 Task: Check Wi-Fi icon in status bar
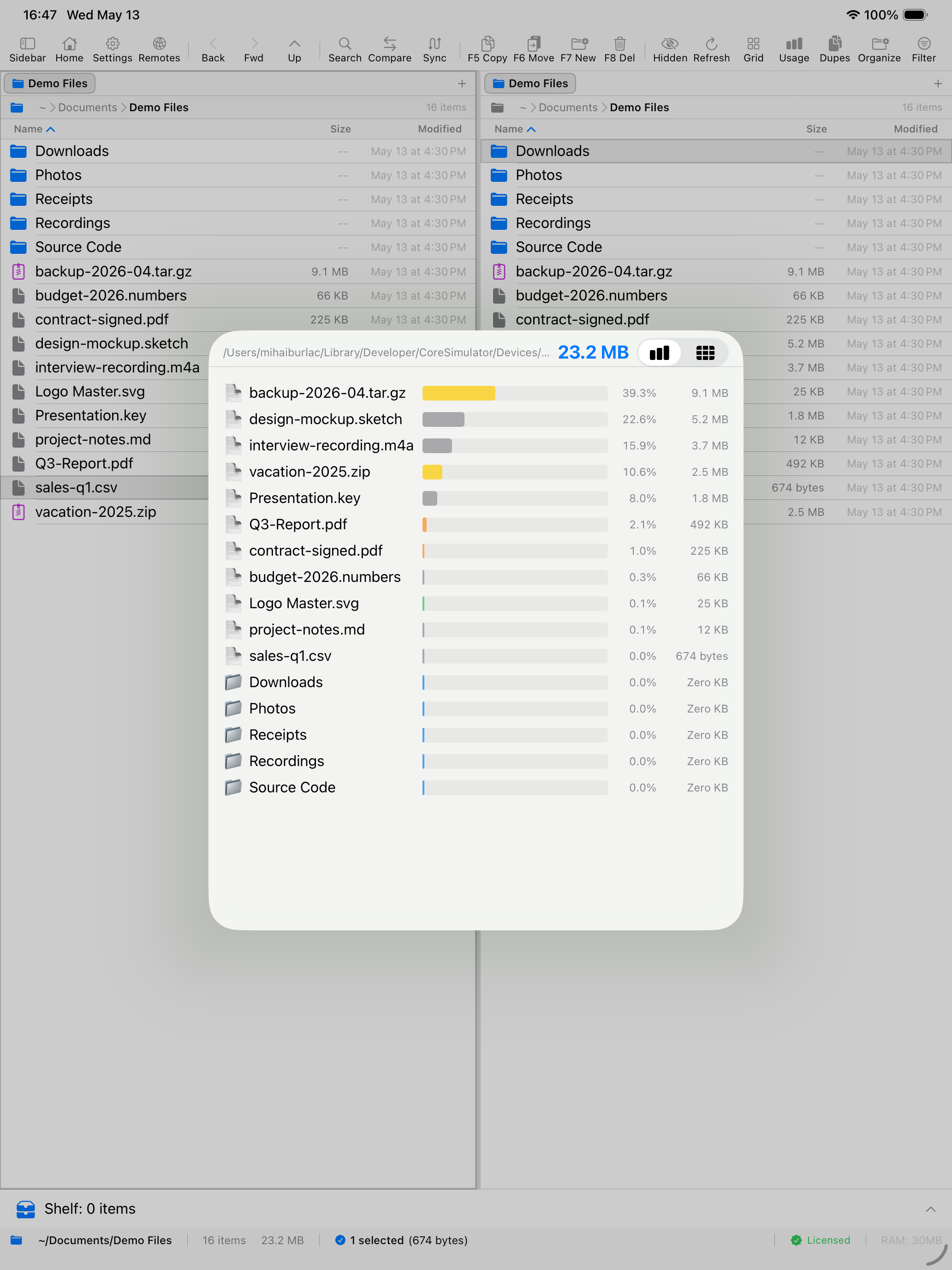853,15
